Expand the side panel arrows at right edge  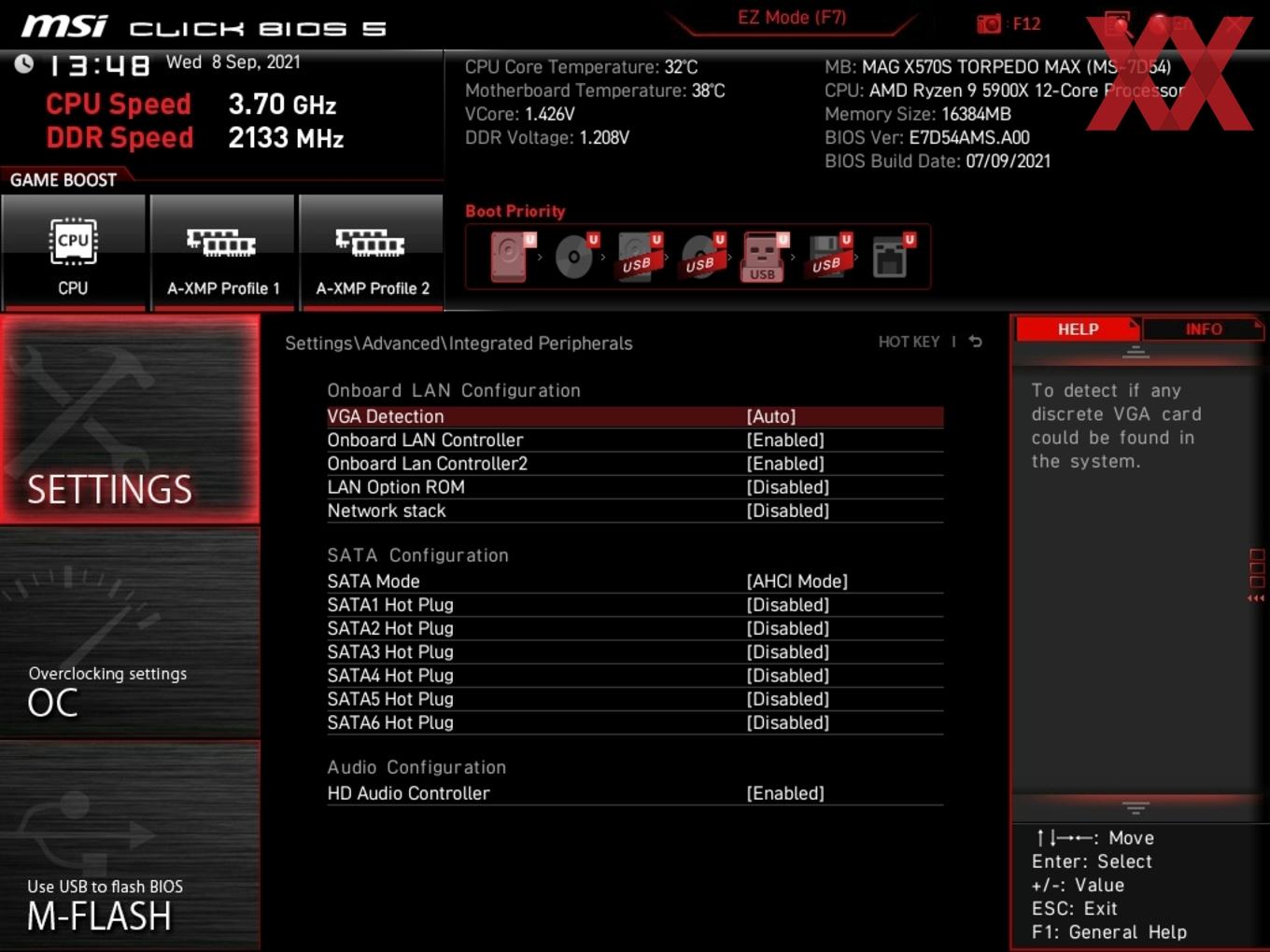point(1256,597)
